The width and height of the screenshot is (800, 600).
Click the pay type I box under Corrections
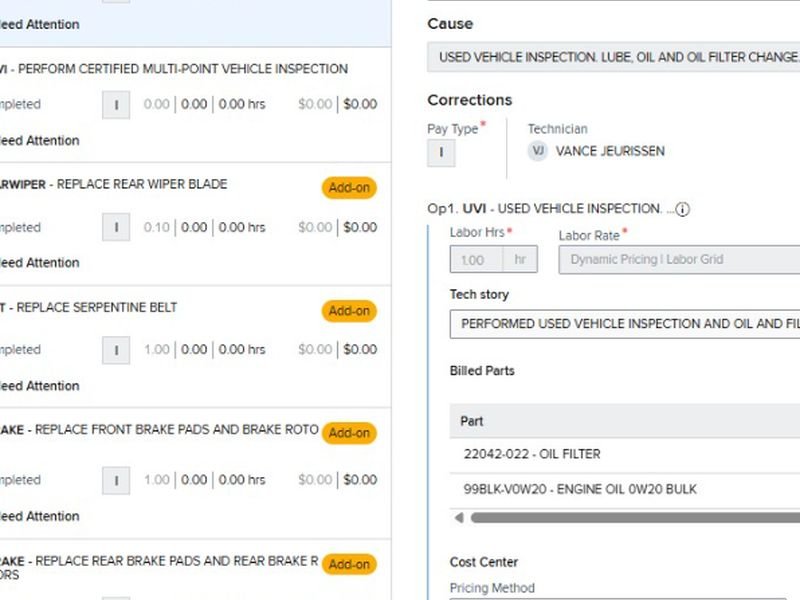point(441,153)
